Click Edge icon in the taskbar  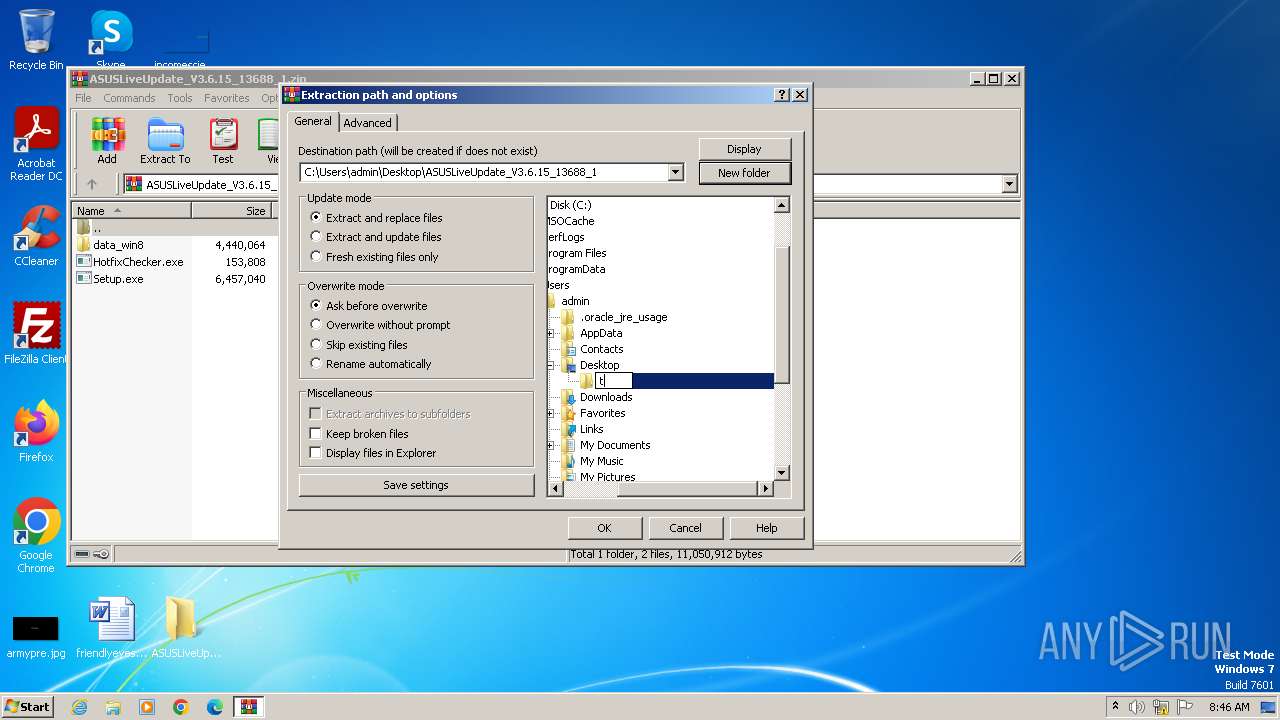[x=215, y=707]
